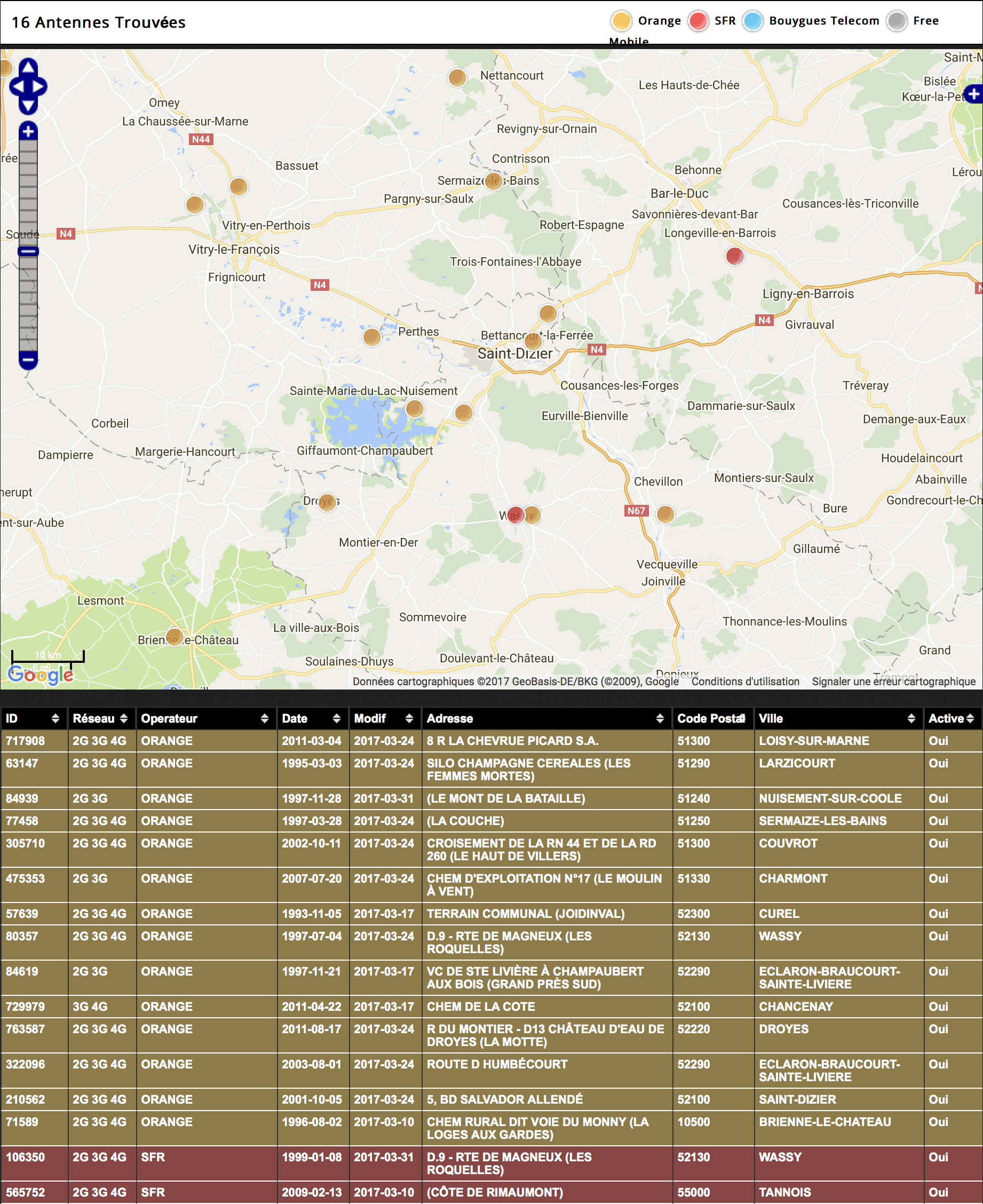Select the antenna marker at Droyes
Viewport: 983px width, 1204px height.
327,502
